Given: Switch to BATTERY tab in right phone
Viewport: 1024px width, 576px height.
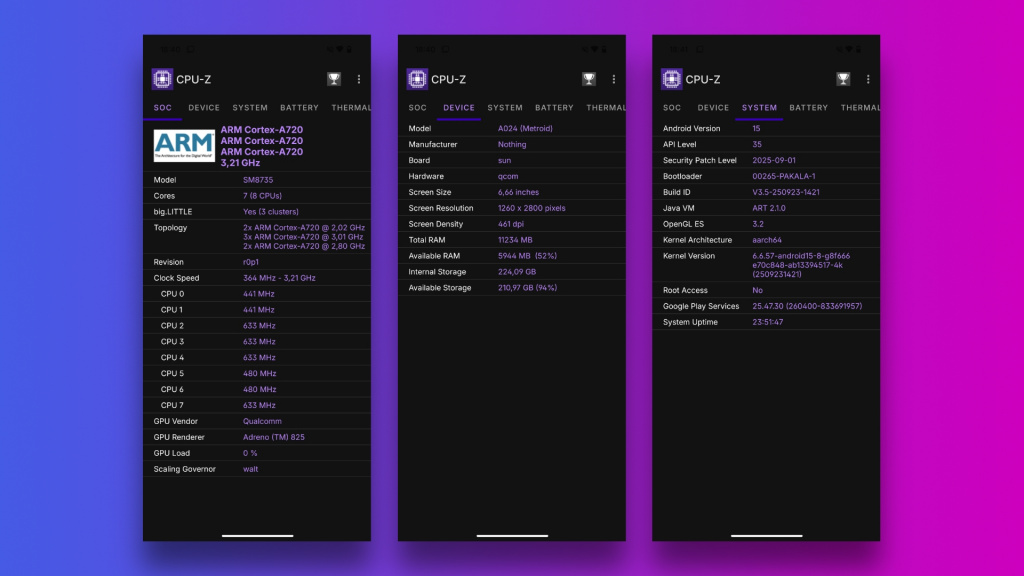Looking at the screenshot, I should [x=808, y=108].
